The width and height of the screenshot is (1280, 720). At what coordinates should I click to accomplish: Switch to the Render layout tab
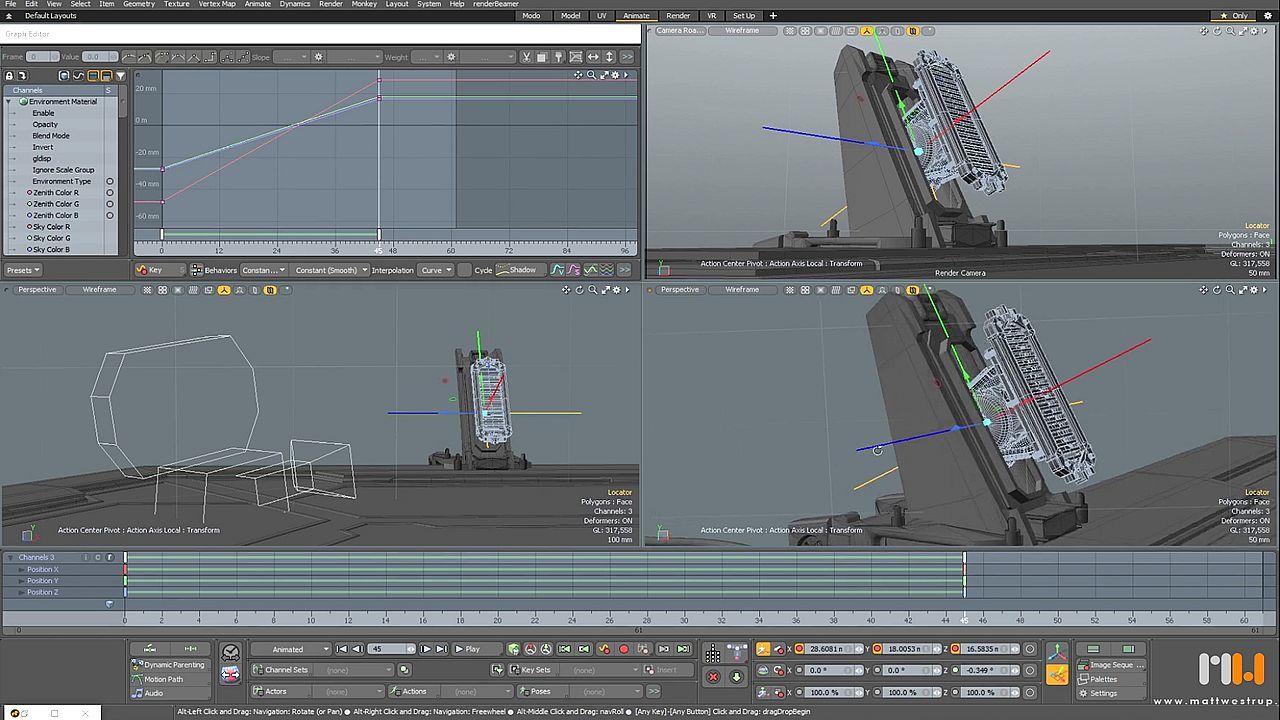point(677,16)
